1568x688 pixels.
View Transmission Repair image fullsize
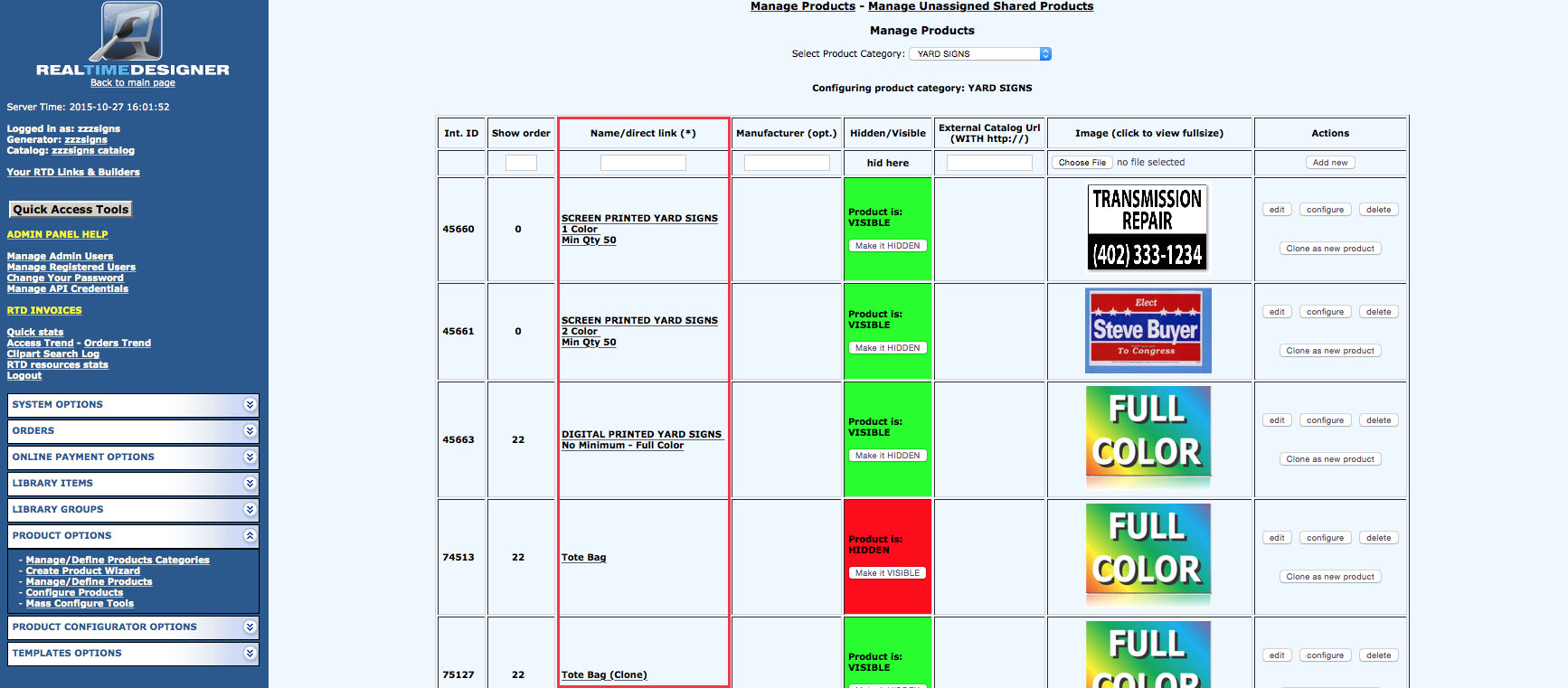1148,228
